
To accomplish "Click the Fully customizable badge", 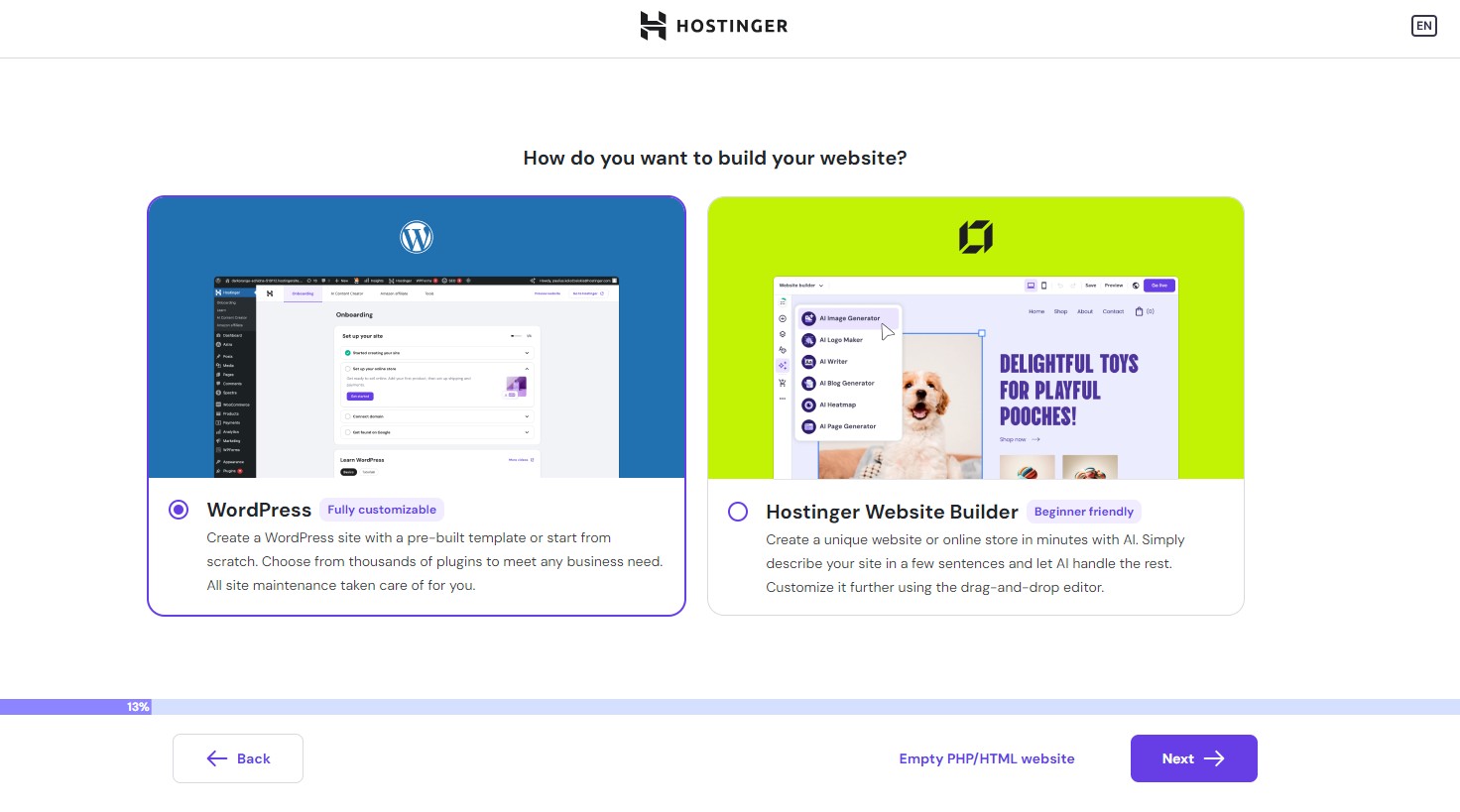I will click(382, 510).
